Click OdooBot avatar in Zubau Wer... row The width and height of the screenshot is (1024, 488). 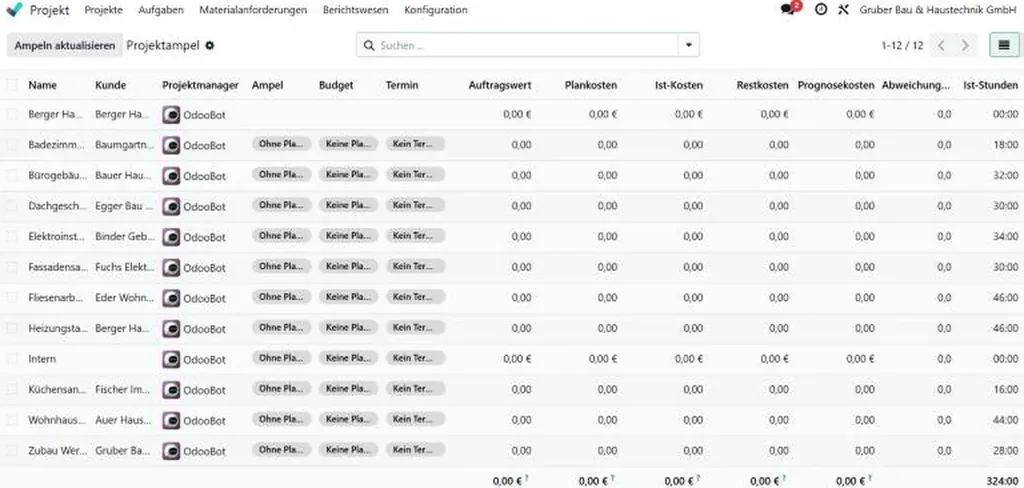[x=171, y=451]
